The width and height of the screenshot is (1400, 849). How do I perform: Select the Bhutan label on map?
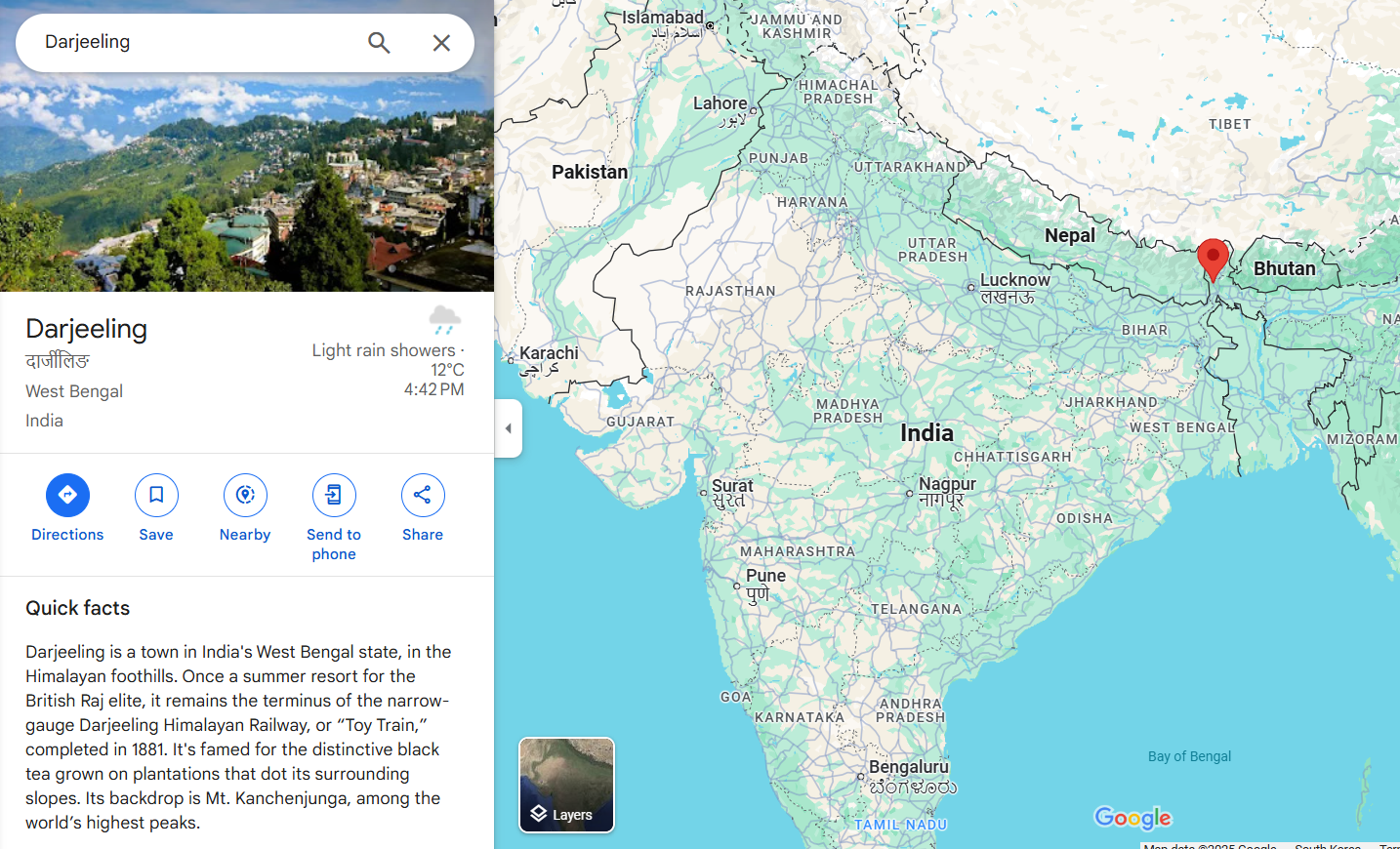pos(1284,268)
